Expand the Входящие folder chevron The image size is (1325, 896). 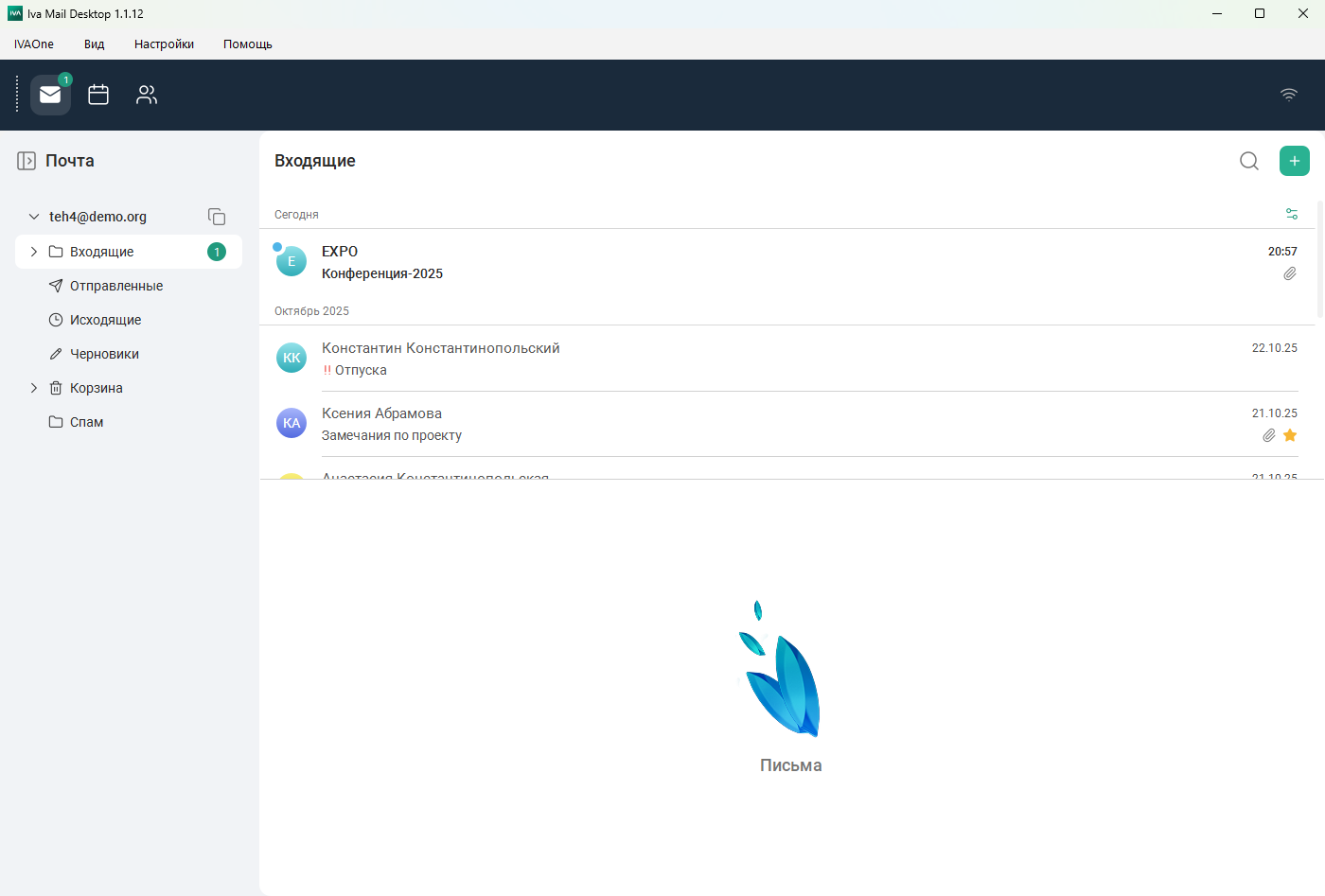point(34,252)
